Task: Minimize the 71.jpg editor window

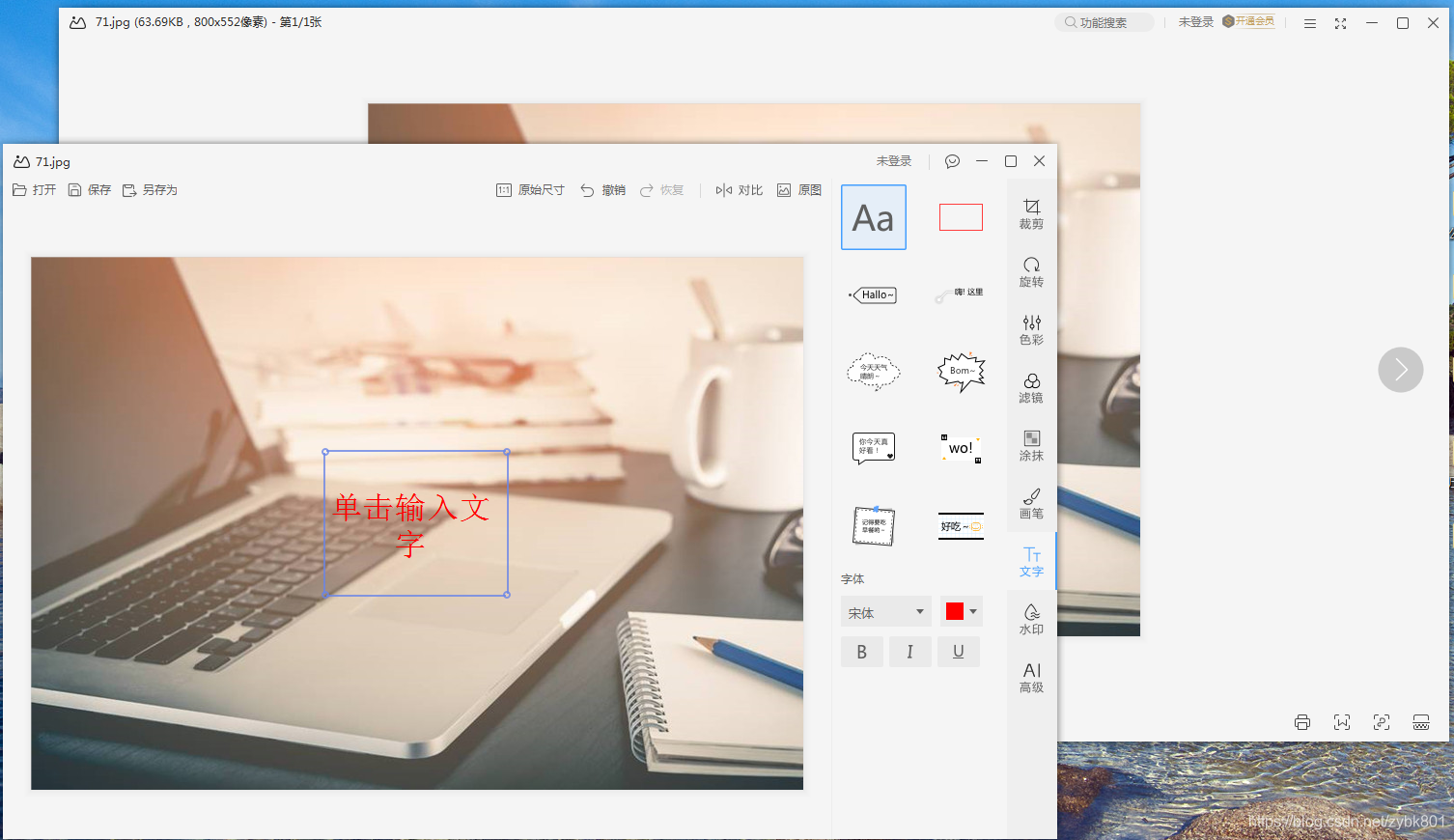Action: click(x=982, y=161)
